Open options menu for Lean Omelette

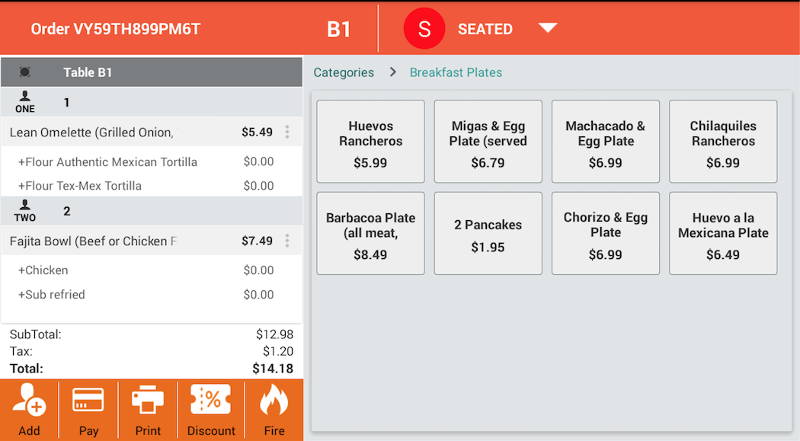pos(287,132)
